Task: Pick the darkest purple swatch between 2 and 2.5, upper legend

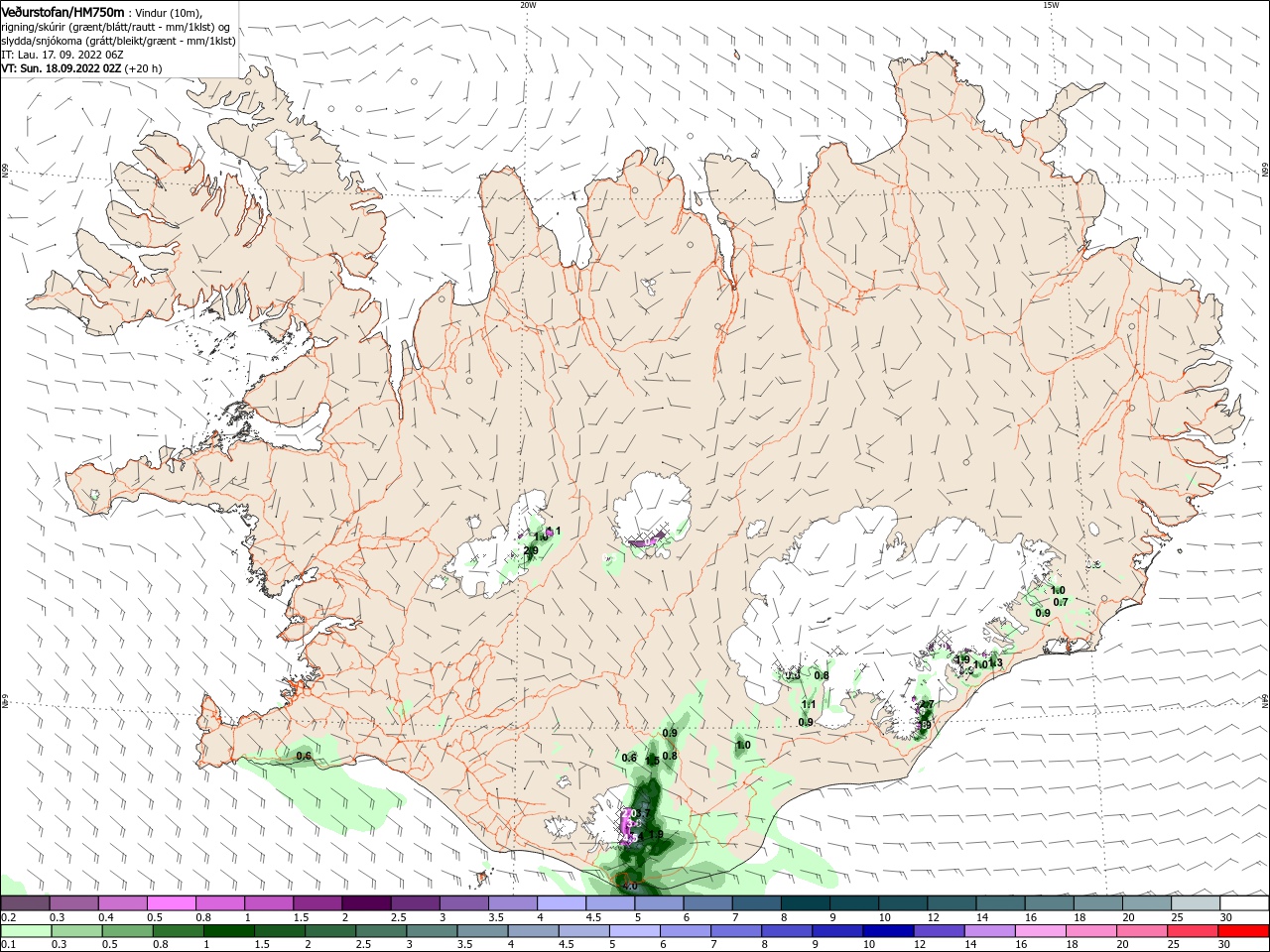Action: (x=365, y=903)
